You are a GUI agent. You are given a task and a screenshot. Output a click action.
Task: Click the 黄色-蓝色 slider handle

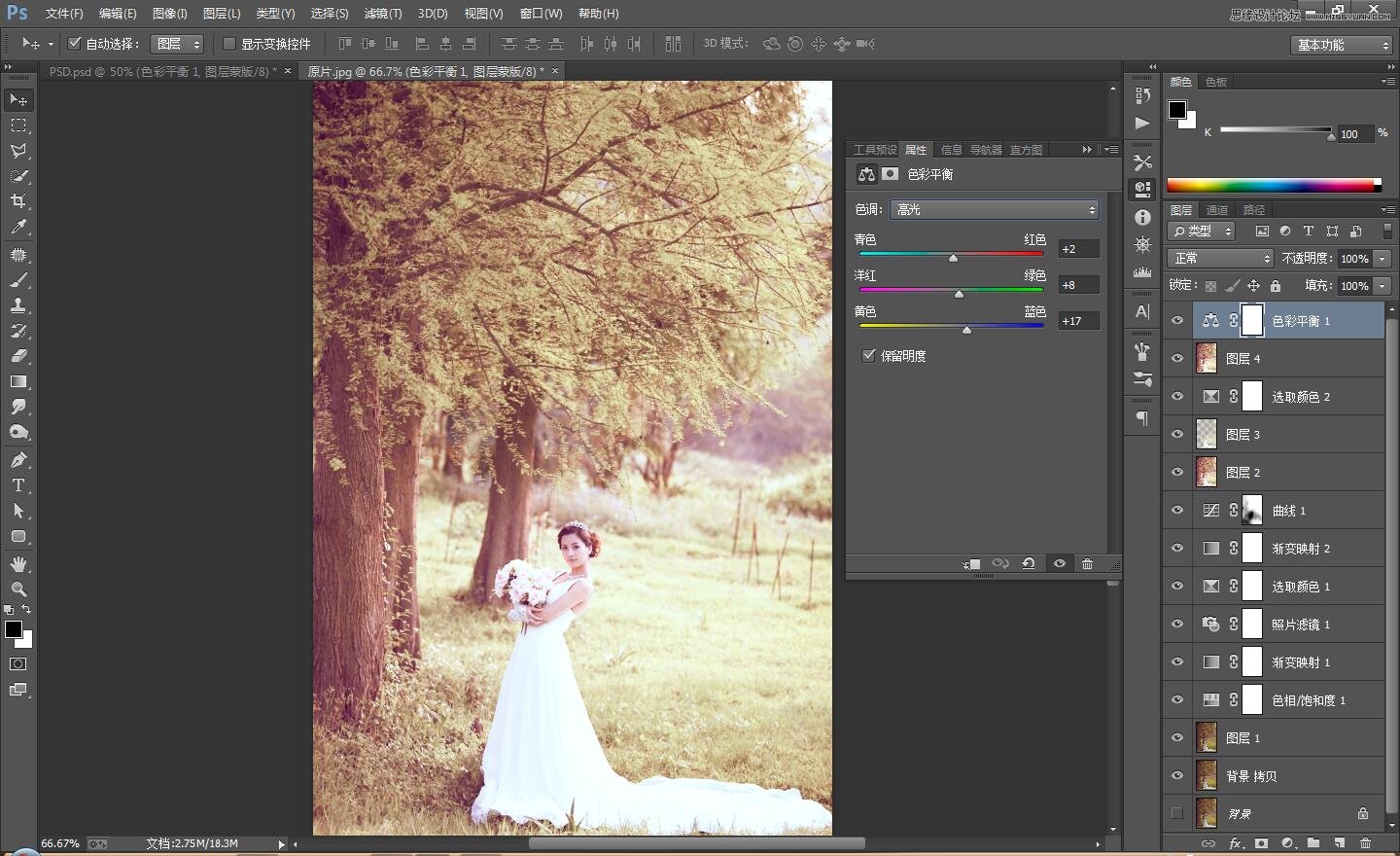[966, 331]
